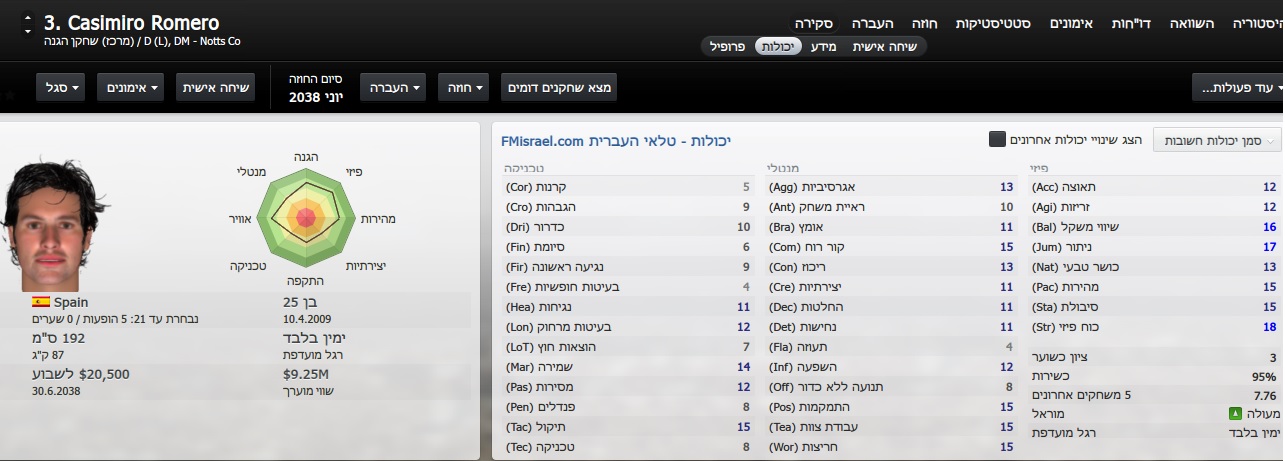Open the סטטיסטיקות tab

(x=994, y=22)
